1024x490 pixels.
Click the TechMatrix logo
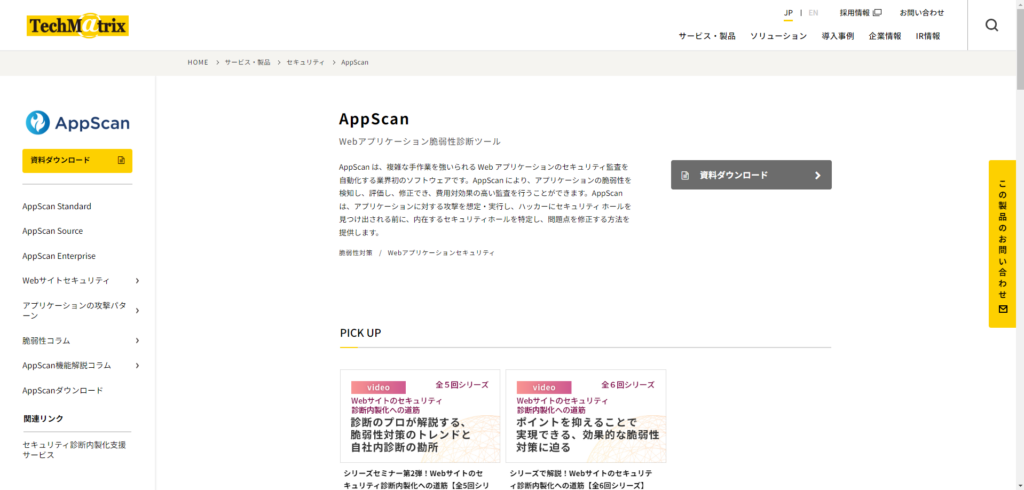point(78,26)
